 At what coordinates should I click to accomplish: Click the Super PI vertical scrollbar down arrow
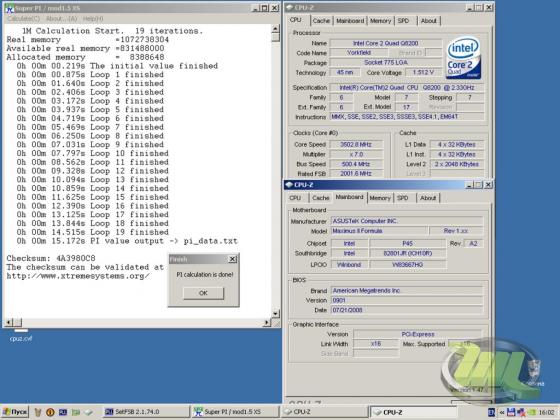click(x=275, y=314)
